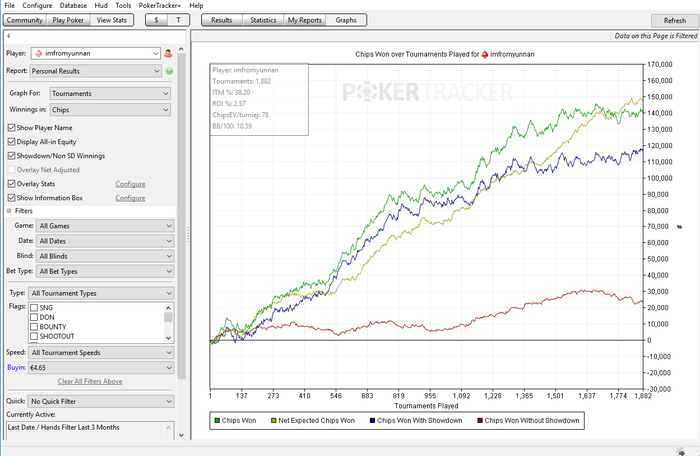
Task: Select the $ cash mode button
Action: pos(156,20)
